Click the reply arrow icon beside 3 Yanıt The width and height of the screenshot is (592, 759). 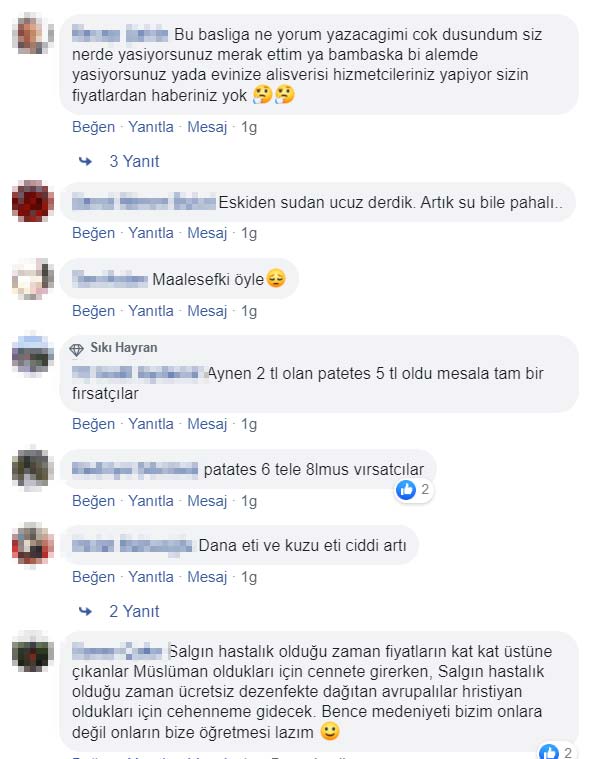click(85, 161)
